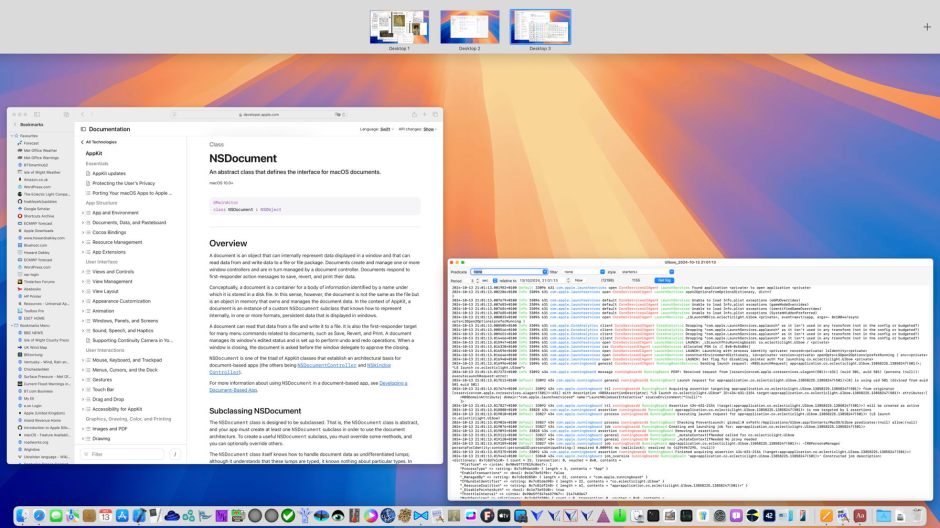The width and height of the screenshot is (940, 528).
Task: Open Shortcuts Archive bookmark
Action: (38, 216)
